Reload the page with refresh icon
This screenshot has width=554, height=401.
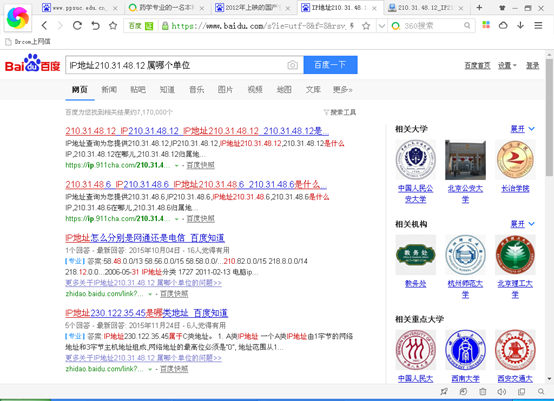[77, 25]
